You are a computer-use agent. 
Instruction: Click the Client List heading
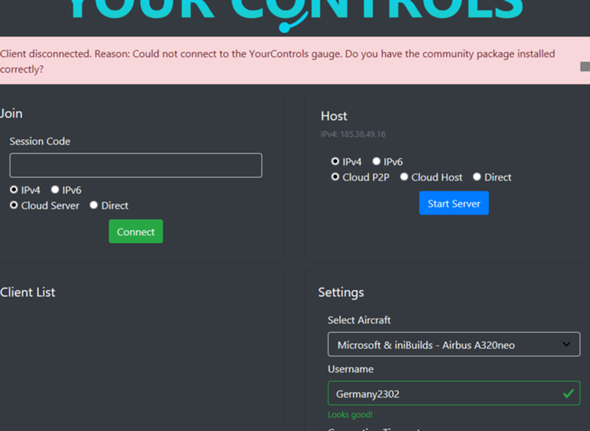[27, 292]
